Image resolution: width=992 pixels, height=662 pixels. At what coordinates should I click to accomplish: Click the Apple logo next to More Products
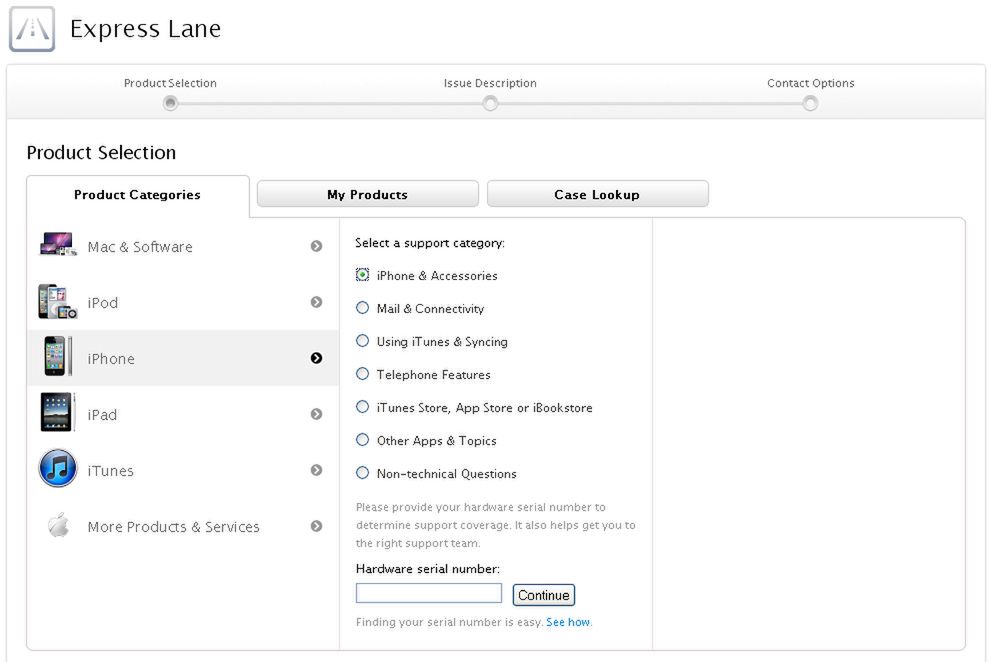coord(56,525)
